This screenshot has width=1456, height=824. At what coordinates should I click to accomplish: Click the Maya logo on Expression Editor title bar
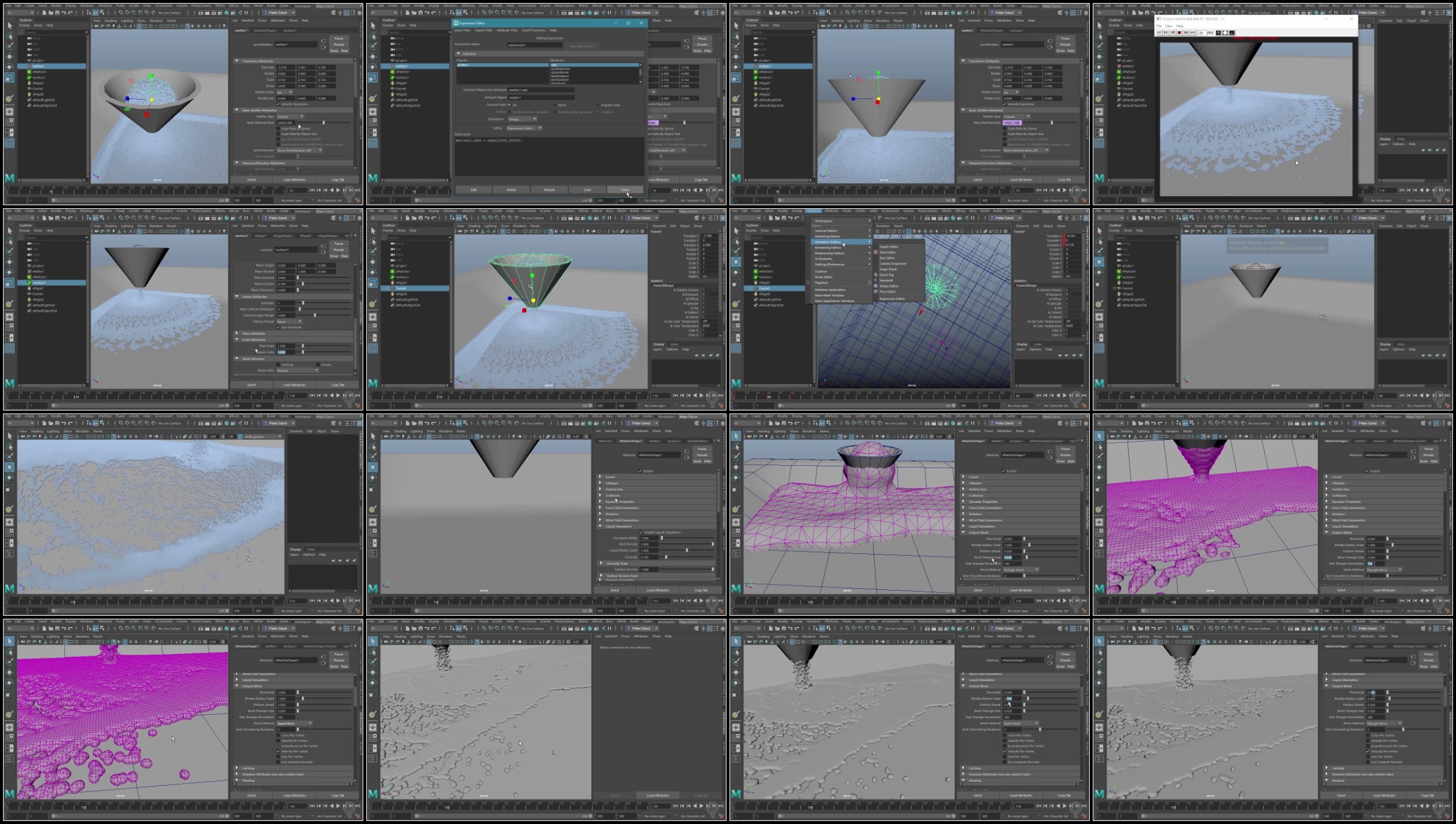[456, 23]
